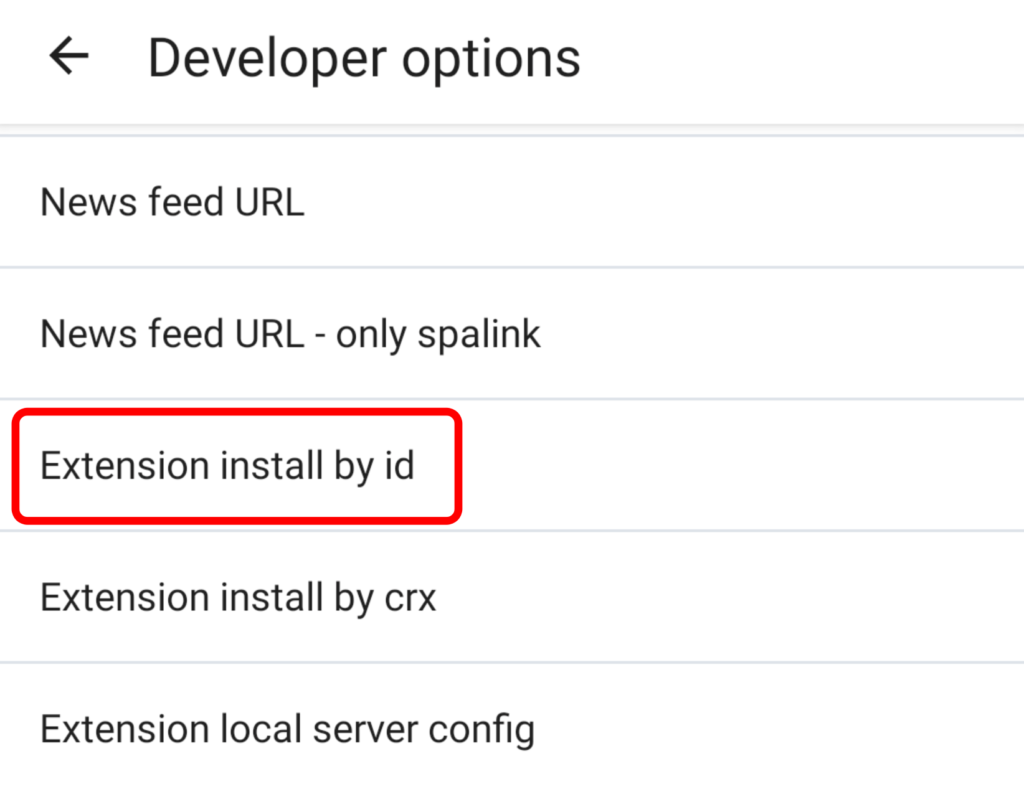
Task: Click the Developer options title
Action: [x=364, y=59]
